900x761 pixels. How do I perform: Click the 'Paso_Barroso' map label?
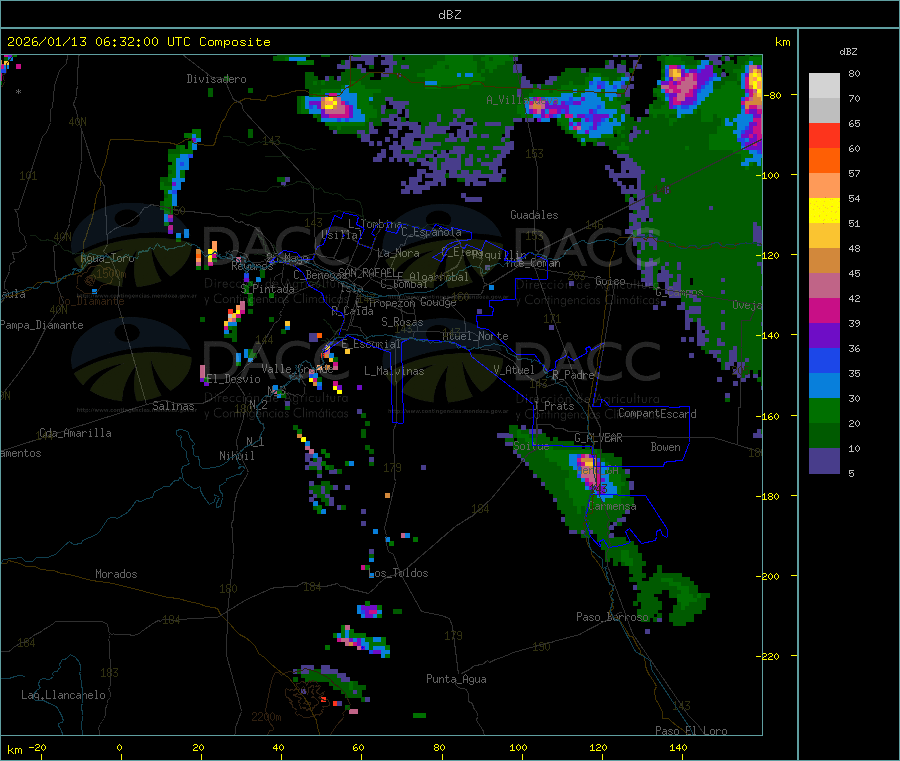[x=612, y=617]
